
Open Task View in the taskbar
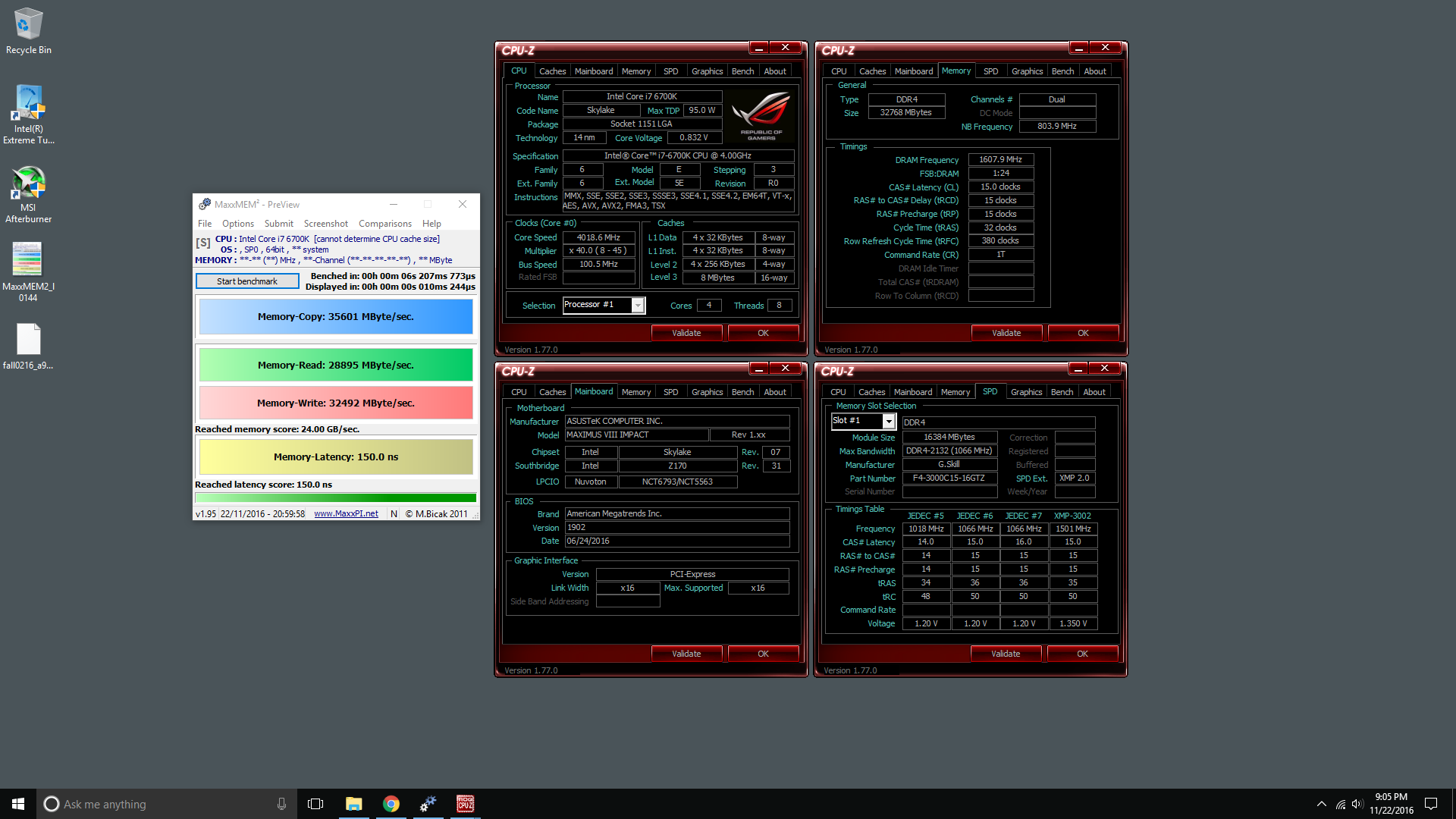[x=315, y=804]
